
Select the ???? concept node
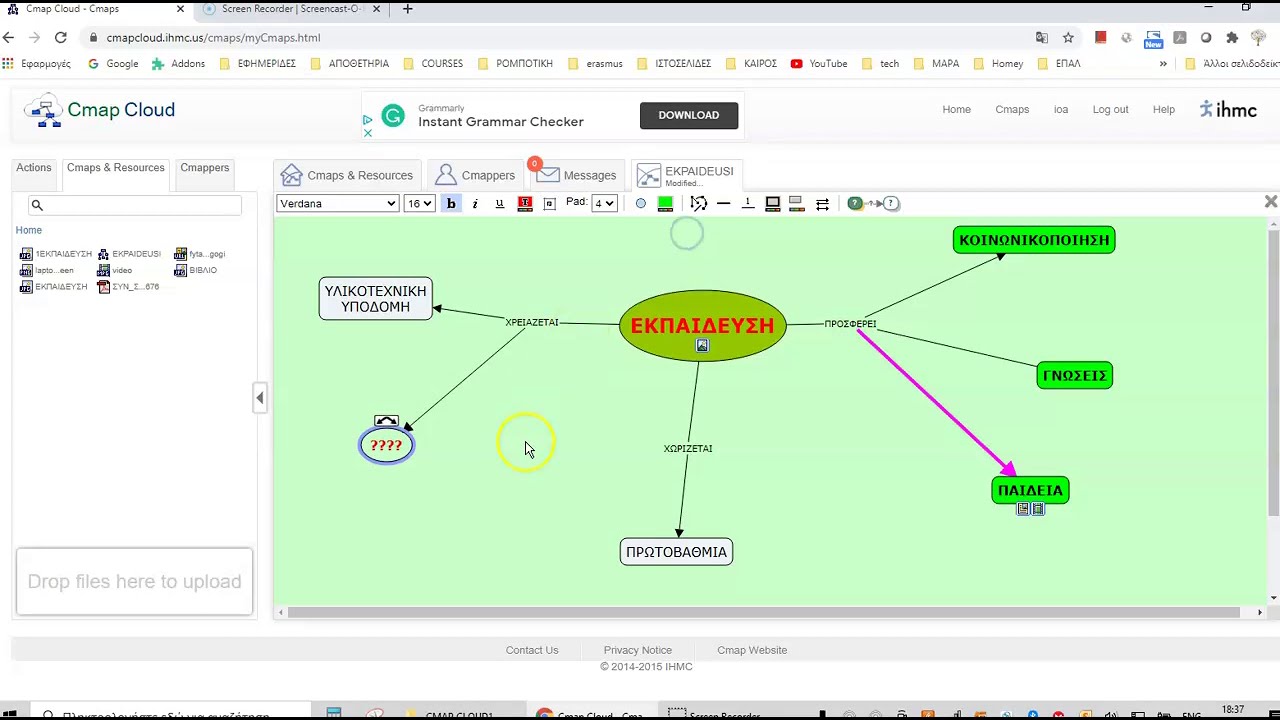pos(386,446)
